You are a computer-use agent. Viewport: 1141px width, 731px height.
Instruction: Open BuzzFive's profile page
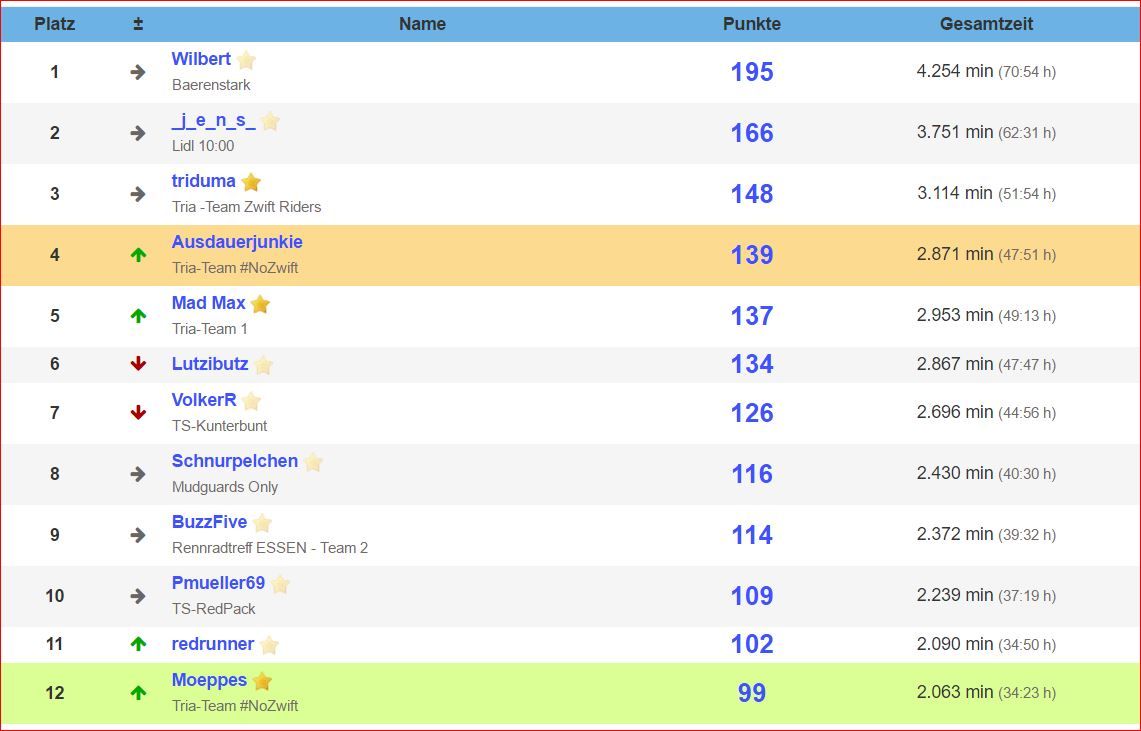coord(209,522)
